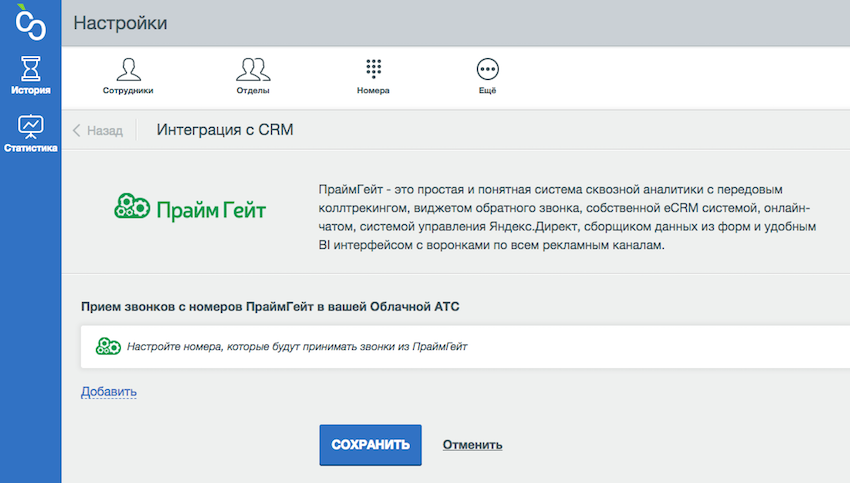This screenshot has height=483, width=850.
Task: Click the Отделы tab label
Action: click(x=253, y=91)
